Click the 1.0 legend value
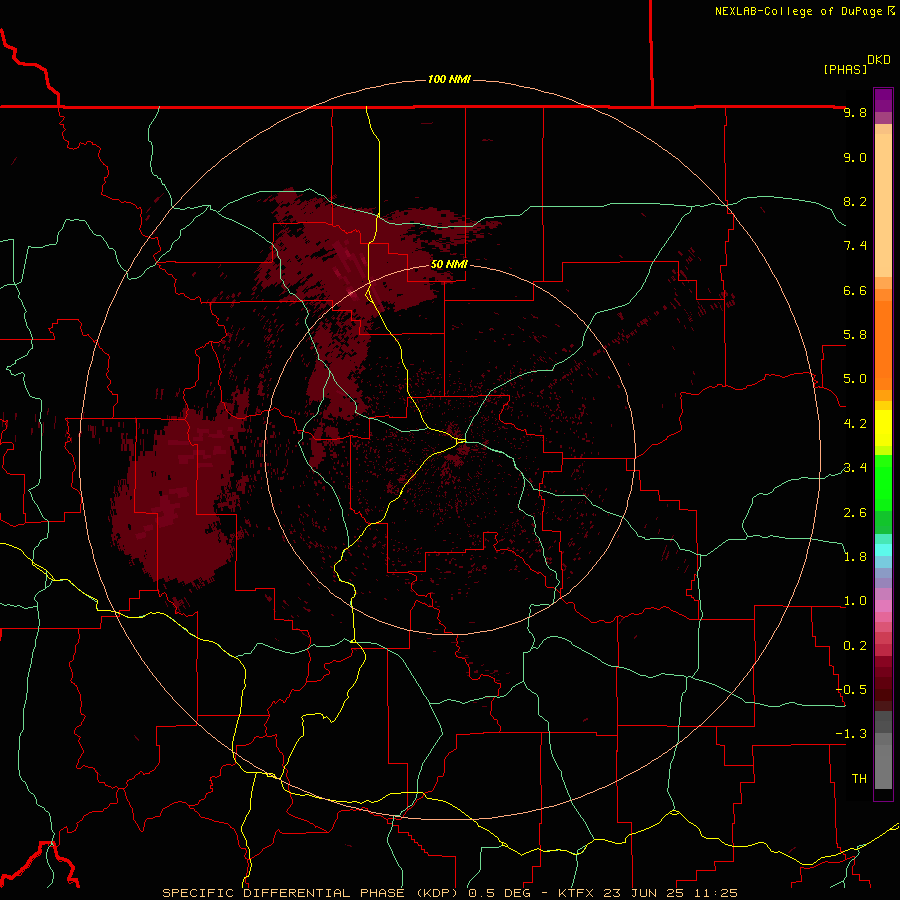 (x=855, y=601)
